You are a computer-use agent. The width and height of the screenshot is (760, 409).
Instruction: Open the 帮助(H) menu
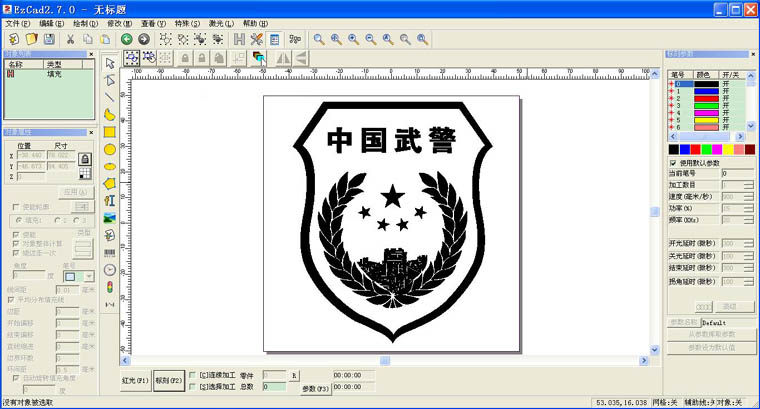tap(255, 23)
